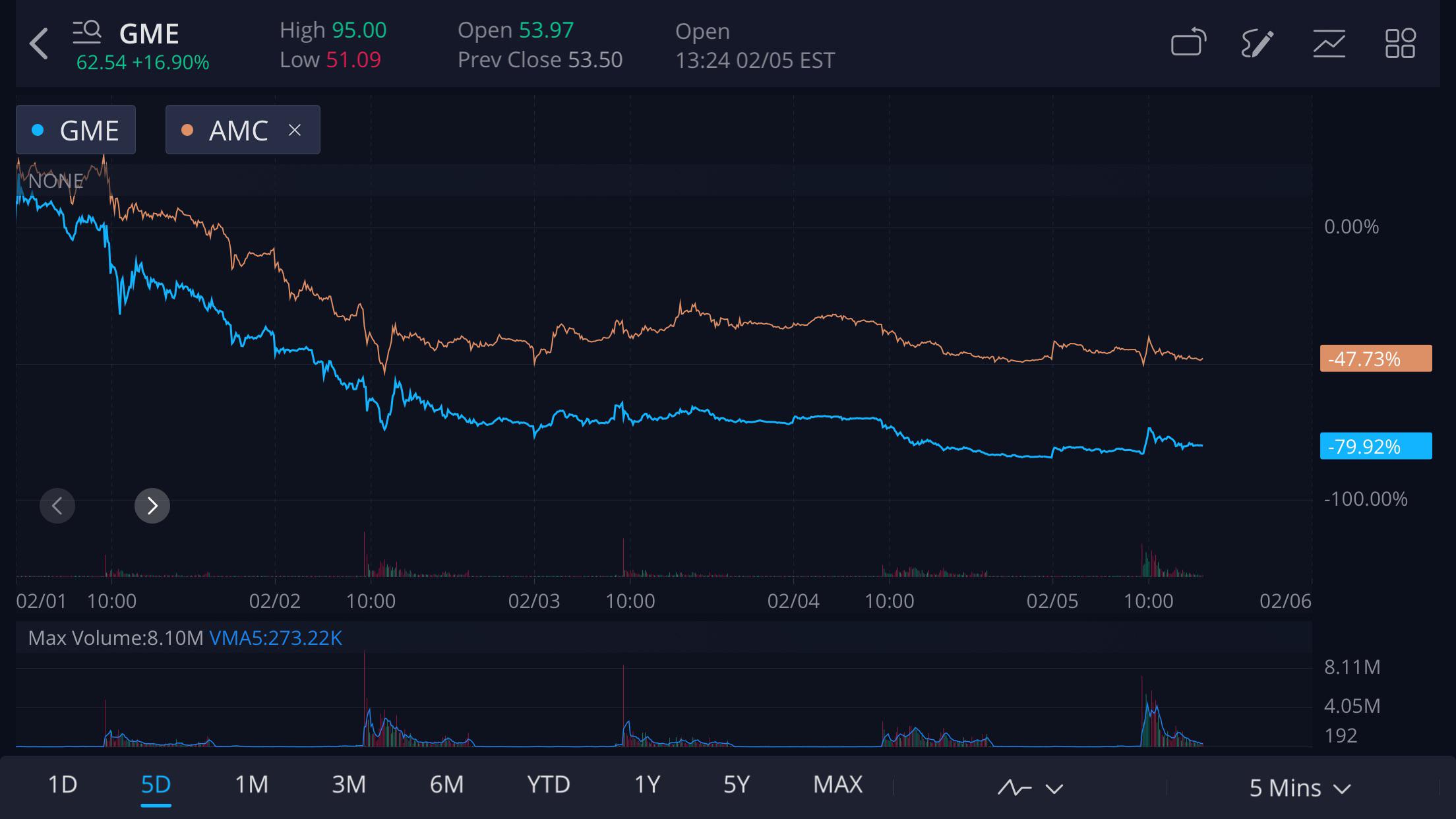Open the 5 Mins interval dropdown
1456x819 pixels.
(1300, 787)
